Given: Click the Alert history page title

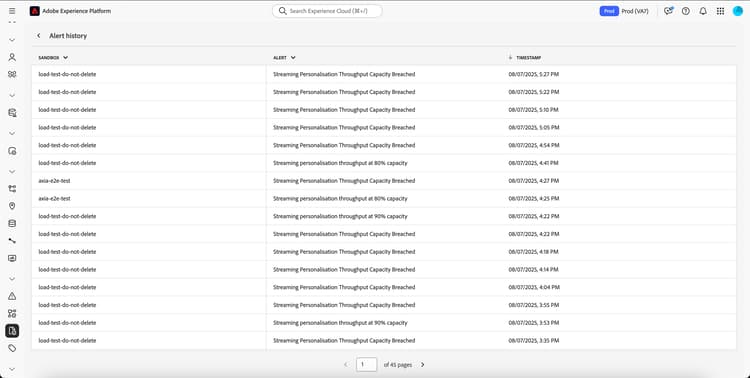Looking at the screenshot, I should pos(68,36).
